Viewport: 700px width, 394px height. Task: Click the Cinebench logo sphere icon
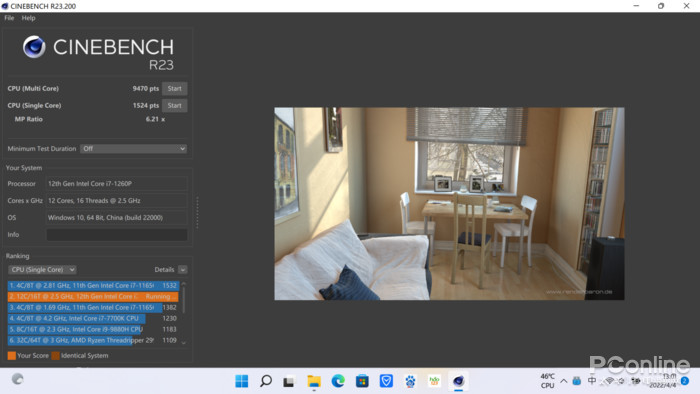point(34,47)
